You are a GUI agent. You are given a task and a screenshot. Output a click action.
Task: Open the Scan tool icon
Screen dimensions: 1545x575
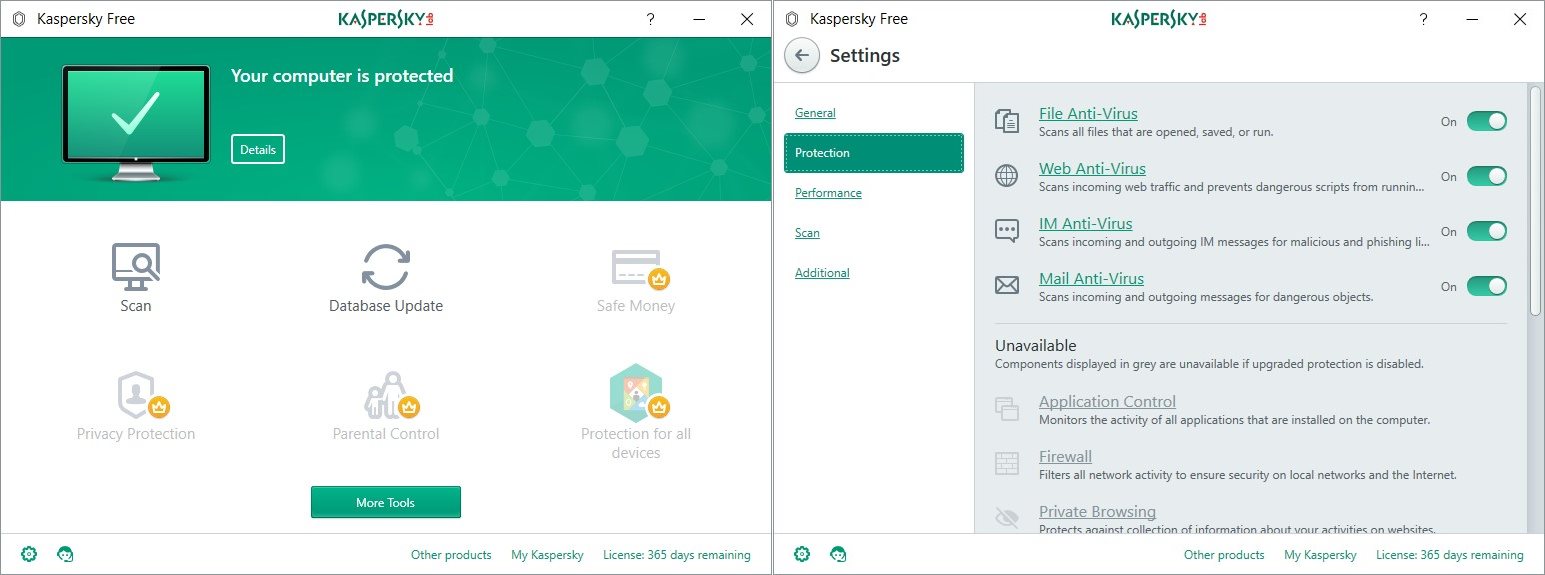click(136, 267)
